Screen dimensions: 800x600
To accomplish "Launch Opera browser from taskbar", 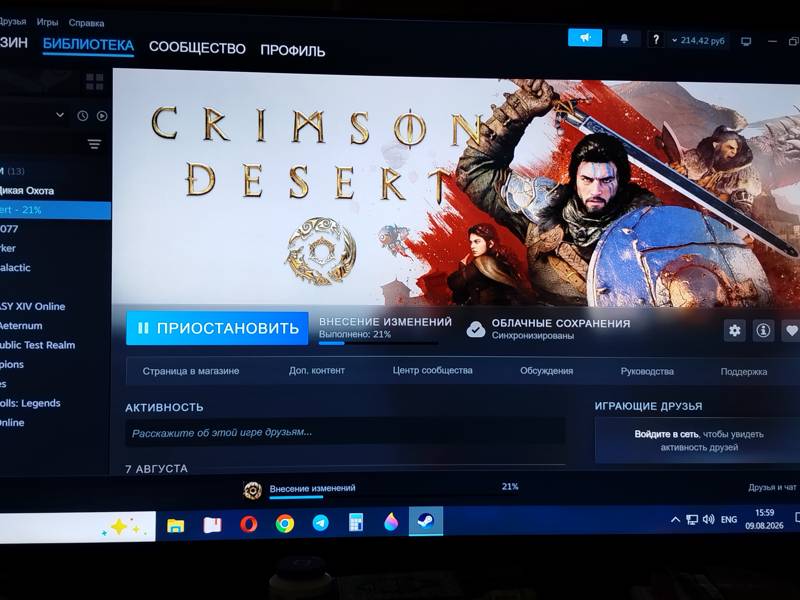I will [x=248, y=524].
